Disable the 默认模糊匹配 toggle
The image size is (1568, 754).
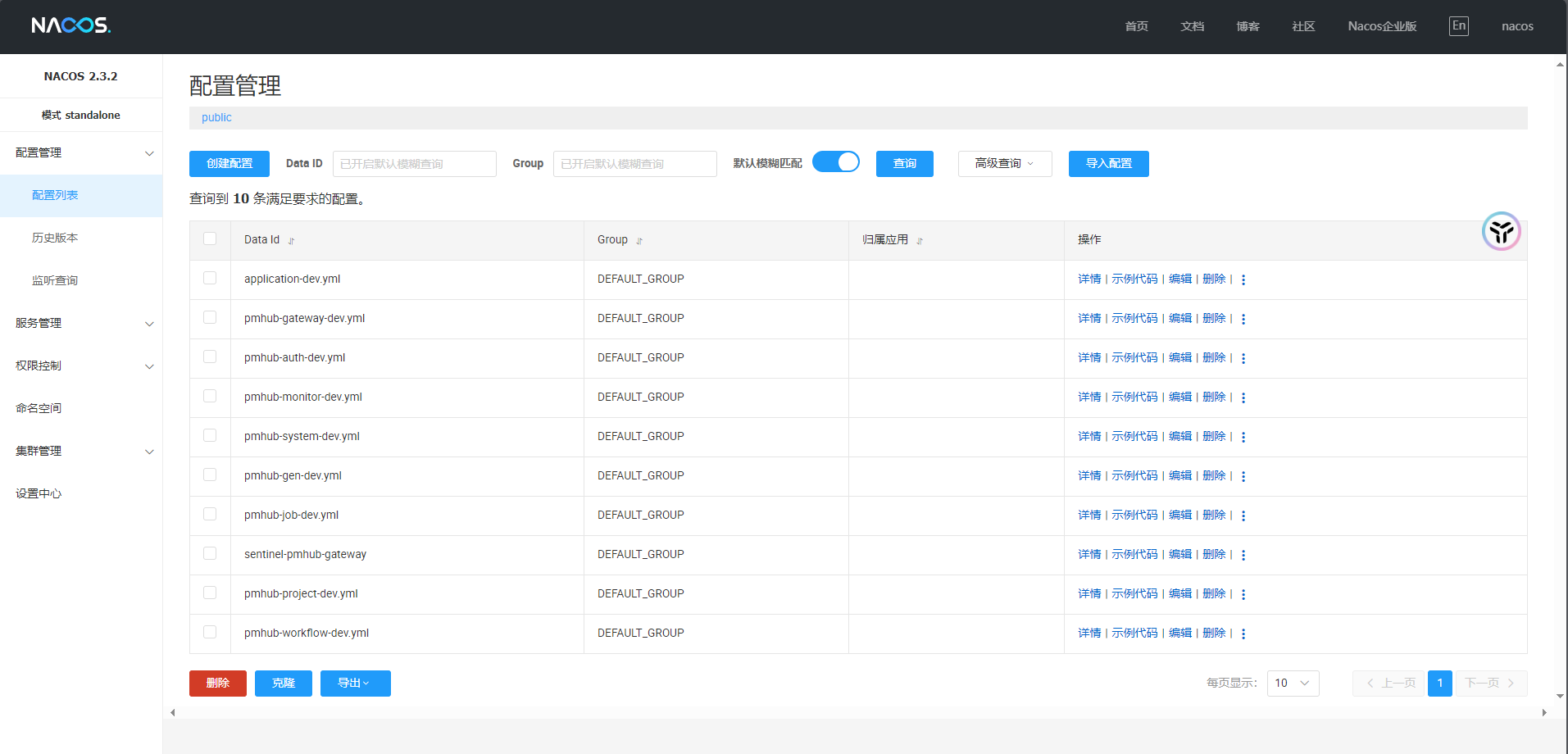[835, 161]
